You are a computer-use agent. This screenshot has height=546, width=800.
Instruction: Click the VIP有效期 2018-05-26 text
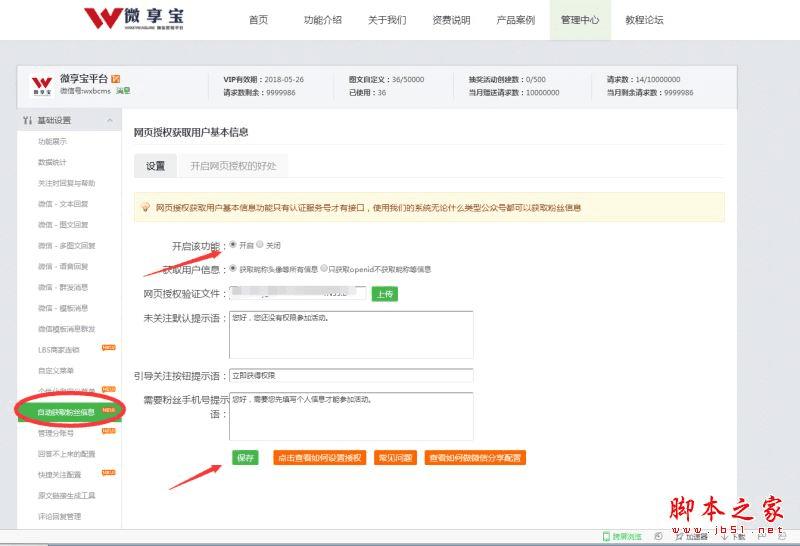click(263, 80)
